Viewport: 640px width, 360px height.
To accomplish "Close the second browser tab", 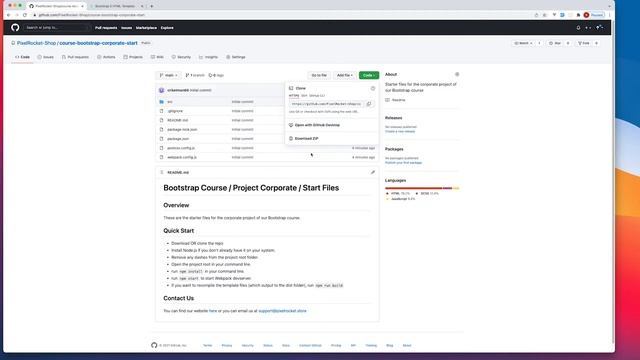I will pyautogui.click(x=142, y=6).
